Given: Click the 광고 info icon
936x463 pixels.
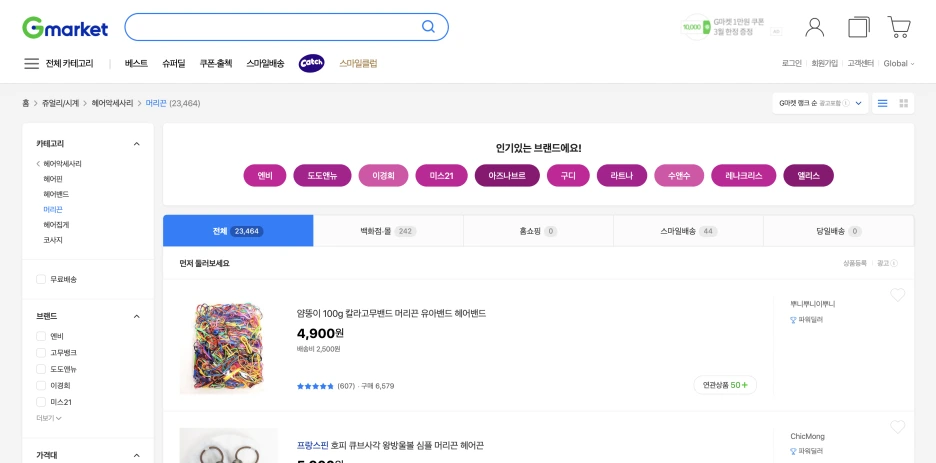Looking at the screenshot, I should click(894, 263).
